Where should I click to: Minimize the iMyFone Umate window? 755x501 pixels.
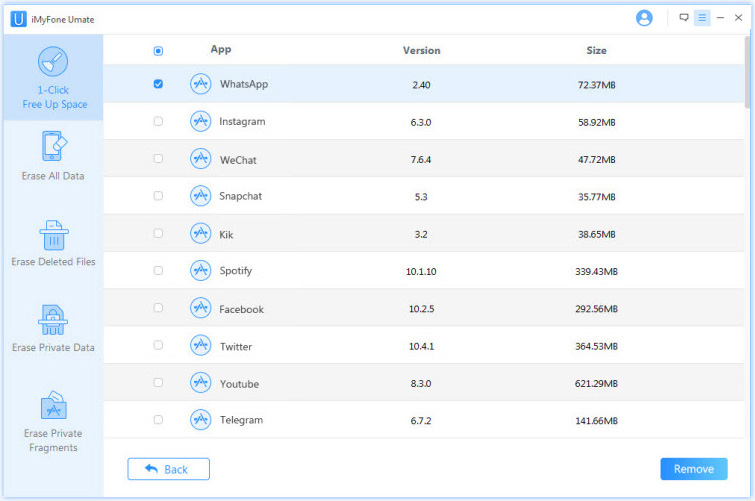(720, 18)
